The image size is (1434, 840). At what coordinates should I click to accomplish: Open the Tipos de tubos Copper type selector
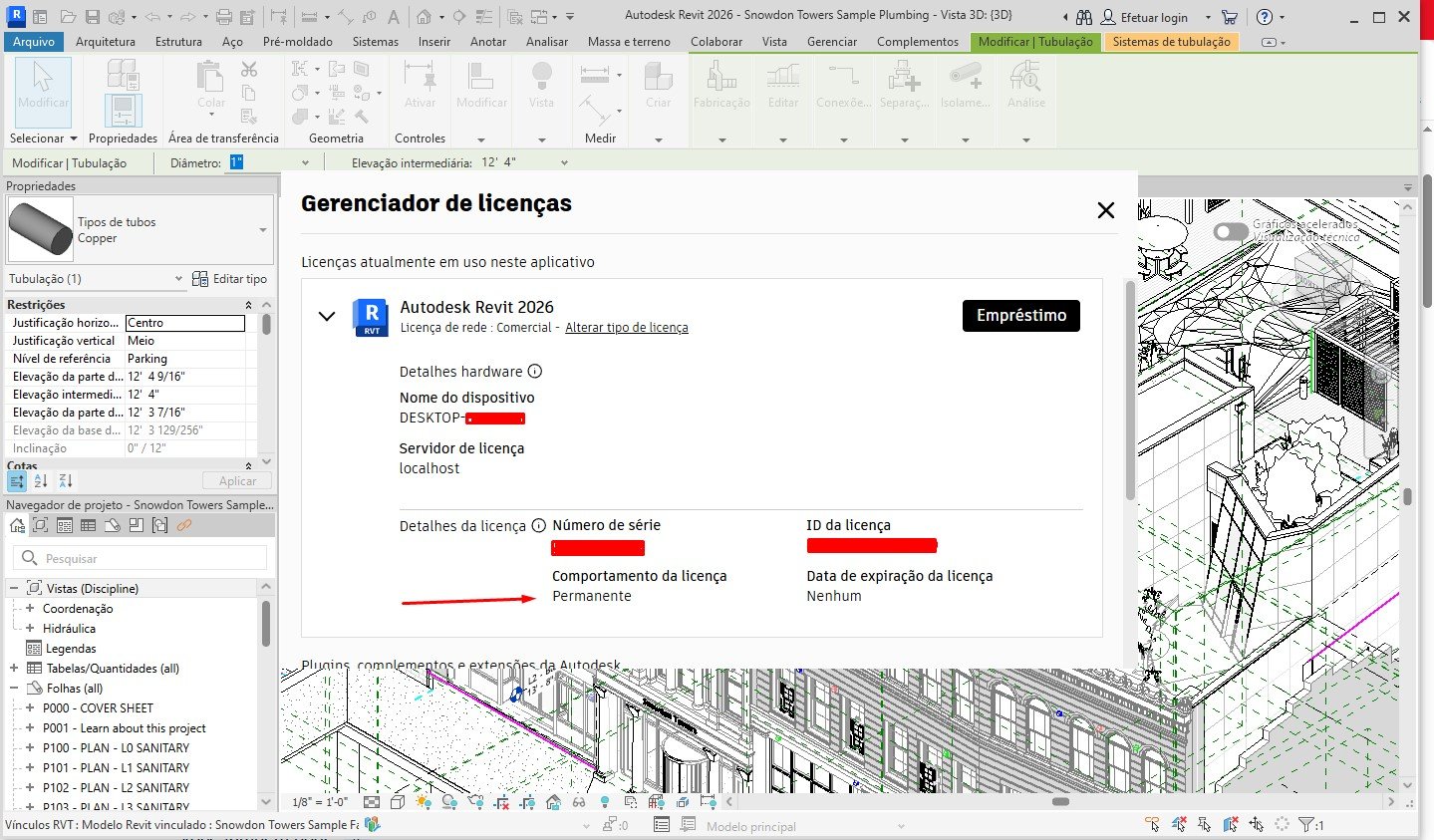point(140,230)
